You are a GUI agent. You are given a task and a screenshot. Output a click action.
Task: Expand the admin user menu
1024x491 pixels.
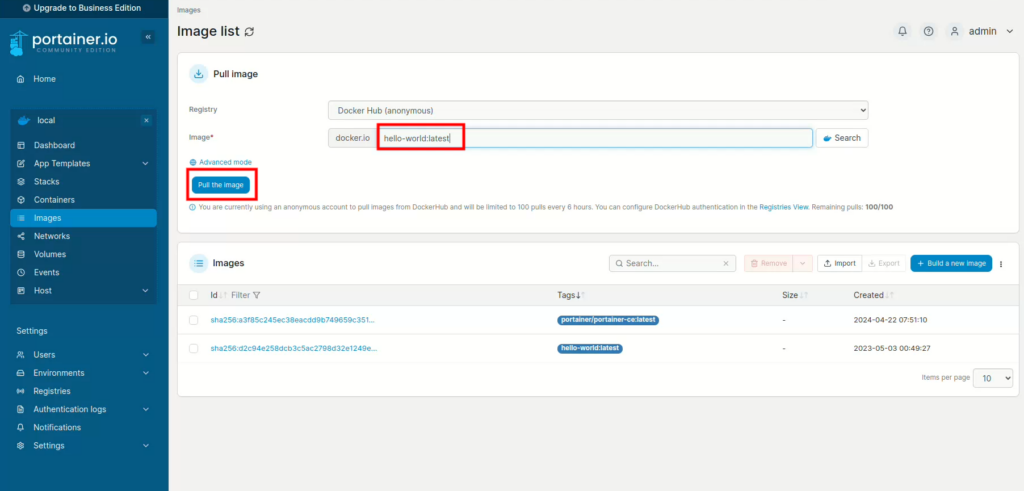(981, 31)
